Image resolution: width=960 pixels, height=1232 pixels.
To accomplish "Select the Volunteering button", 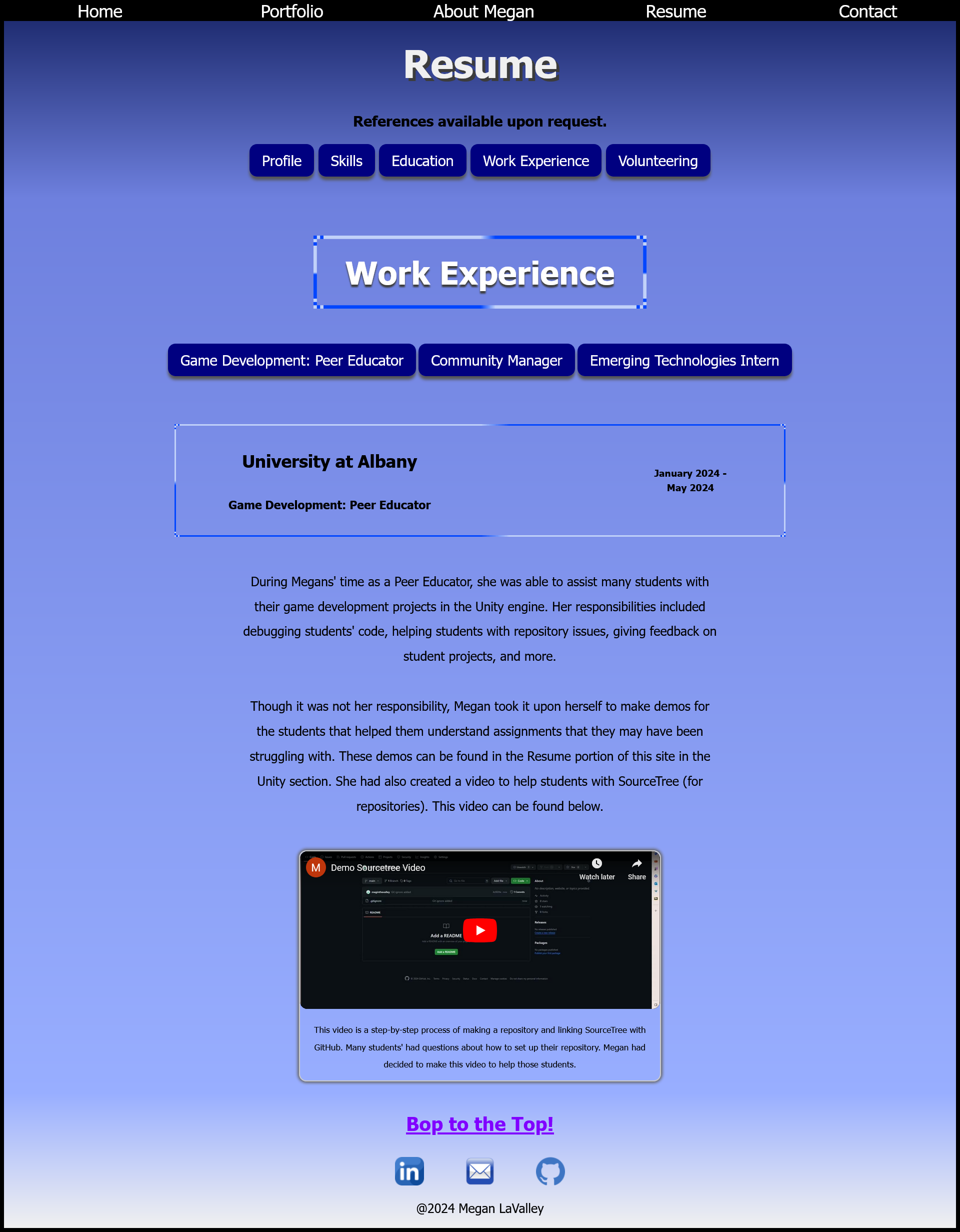I will [x=657, y=159].
